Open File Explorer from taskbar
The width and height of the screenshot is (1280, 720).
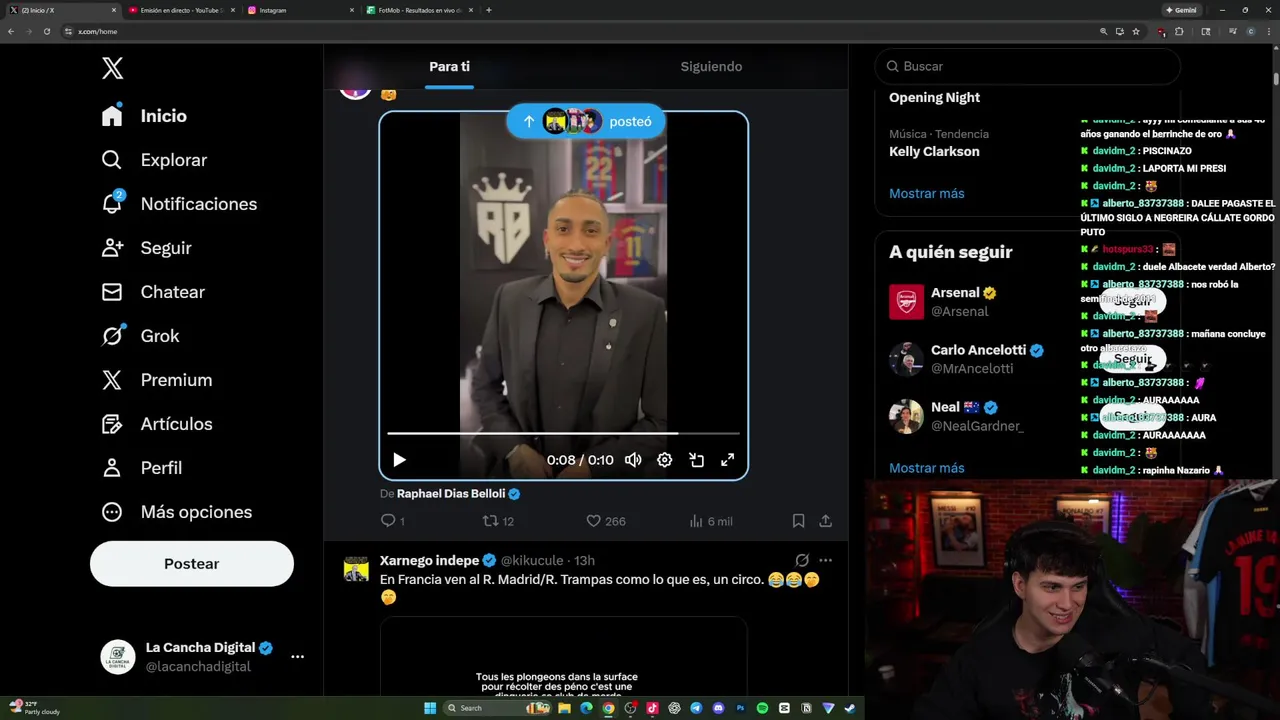tap(564, 708)
